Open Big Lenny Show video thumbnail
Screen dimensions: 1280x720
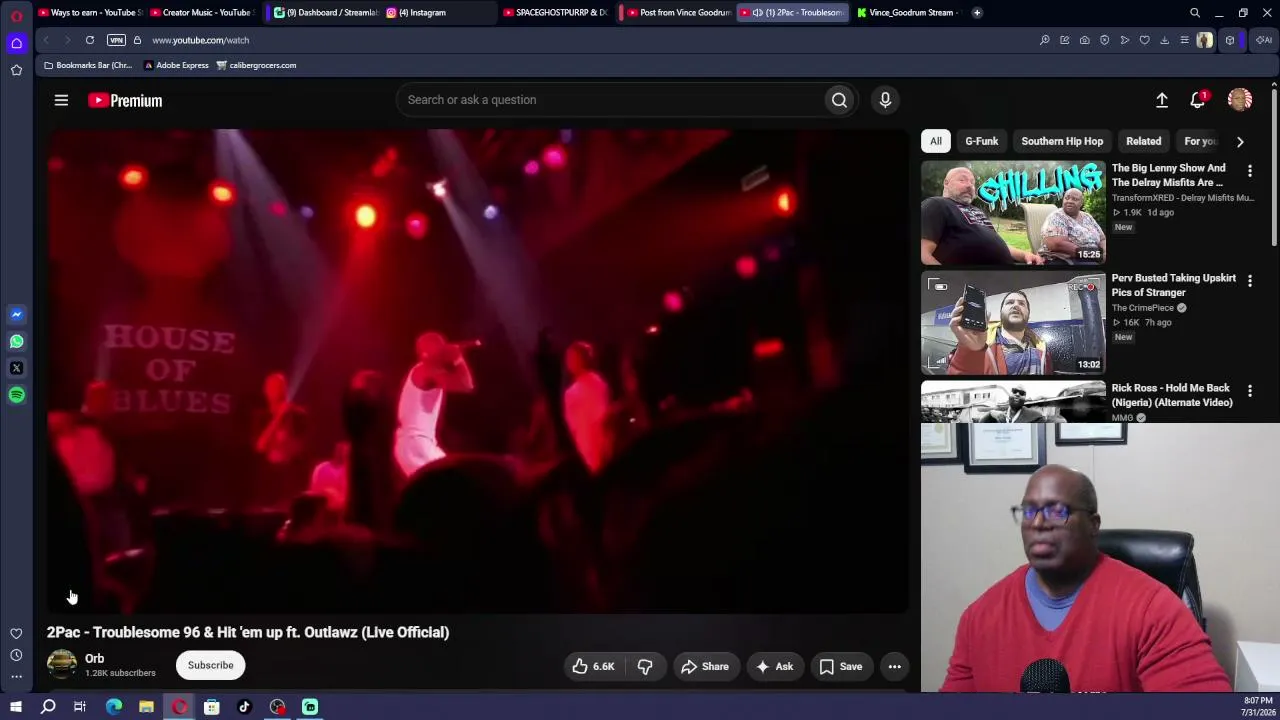pyautogui.click(x=1013, y=212)
